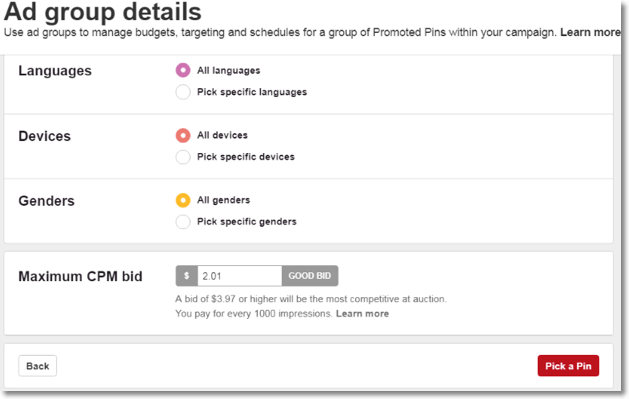The image size is (629, 399).
Task: Click the Maximum CPM bid label
Action: click(80, 276)
